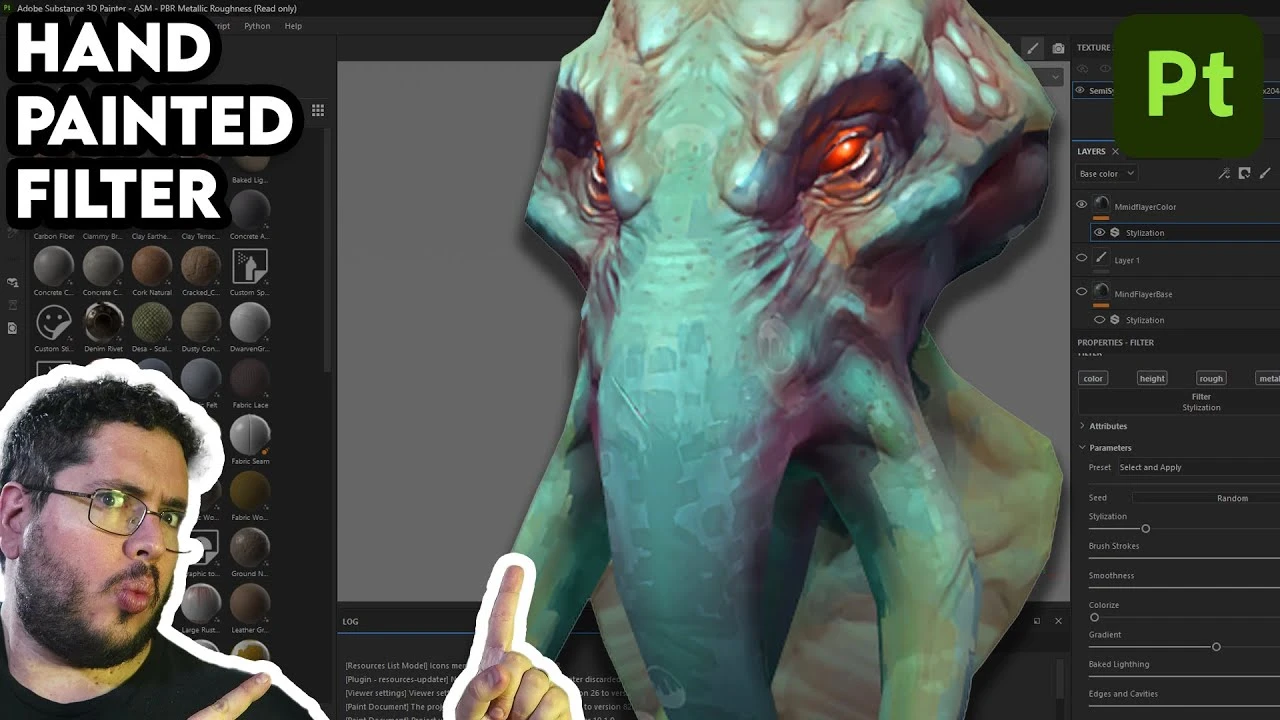Select the MindFlayerBase layer thumbnail
1280x720 pixels.
1101,292
